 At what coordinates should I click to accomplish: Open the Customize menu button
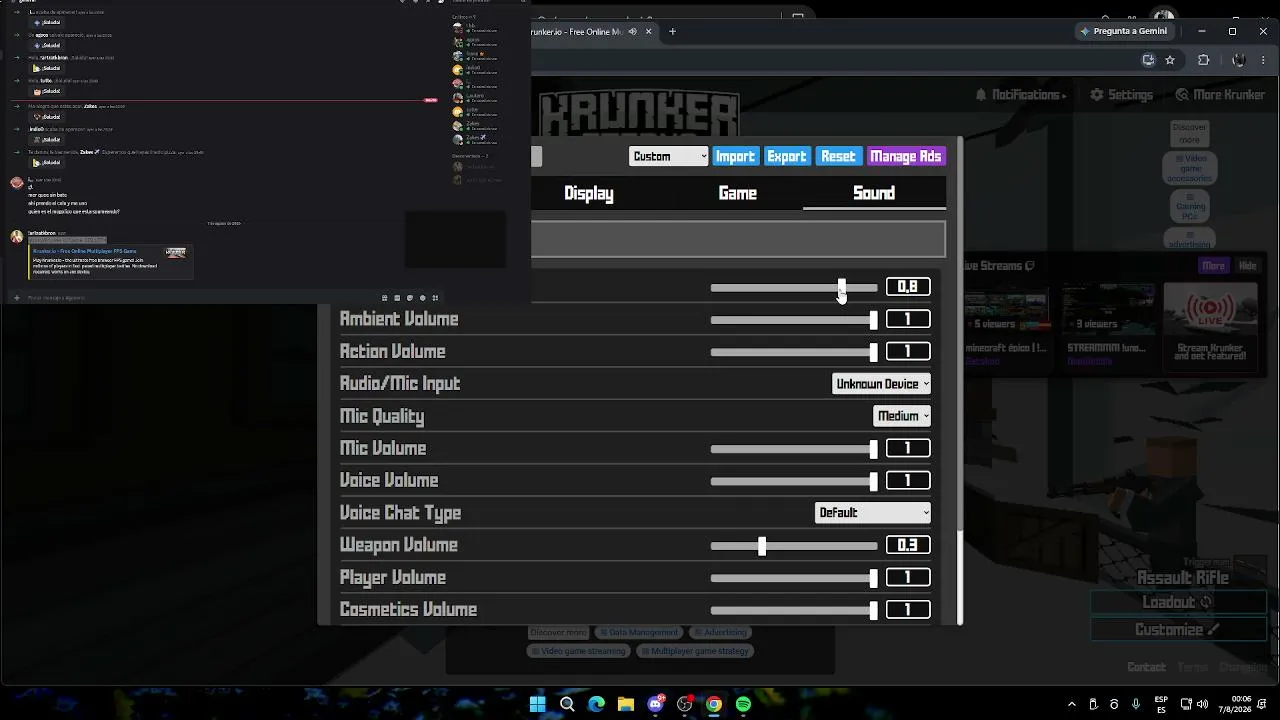(1178, 630)
